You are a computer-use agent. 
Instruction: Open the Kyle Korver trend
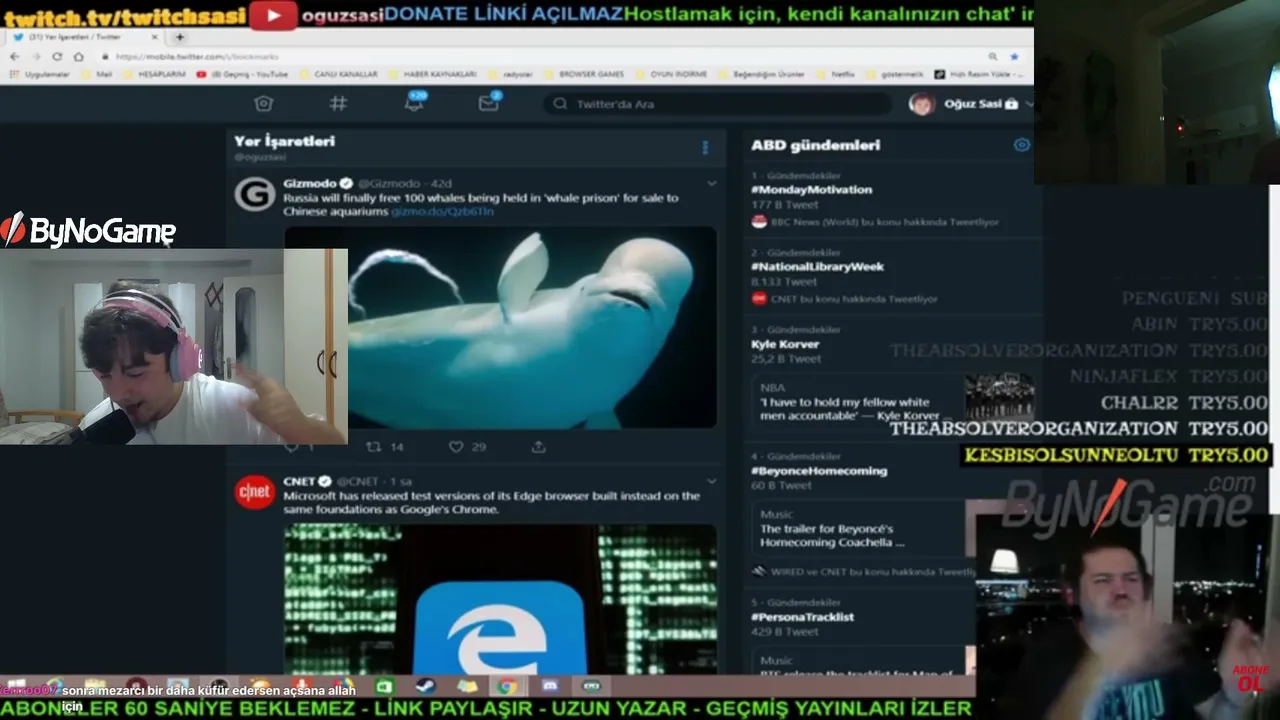[785, 344]
